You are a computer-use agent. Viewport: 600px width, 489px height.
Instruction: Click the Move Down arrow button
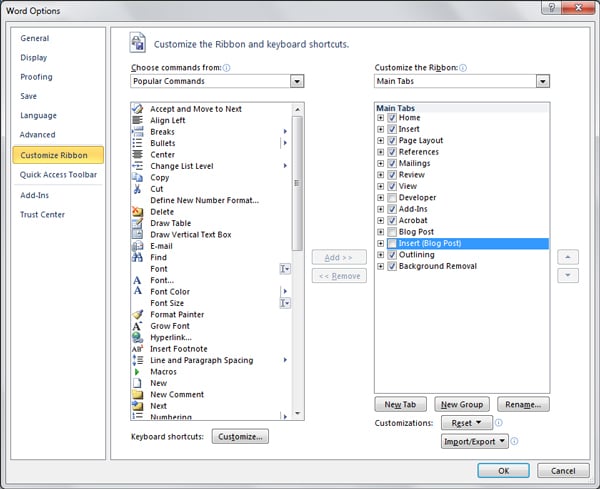[568, 275]
